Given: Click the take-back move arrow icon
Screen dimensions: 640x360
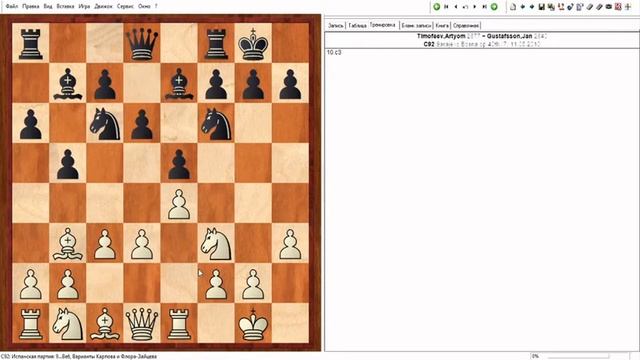Looking at the screenshot, I should click(465, 7).
